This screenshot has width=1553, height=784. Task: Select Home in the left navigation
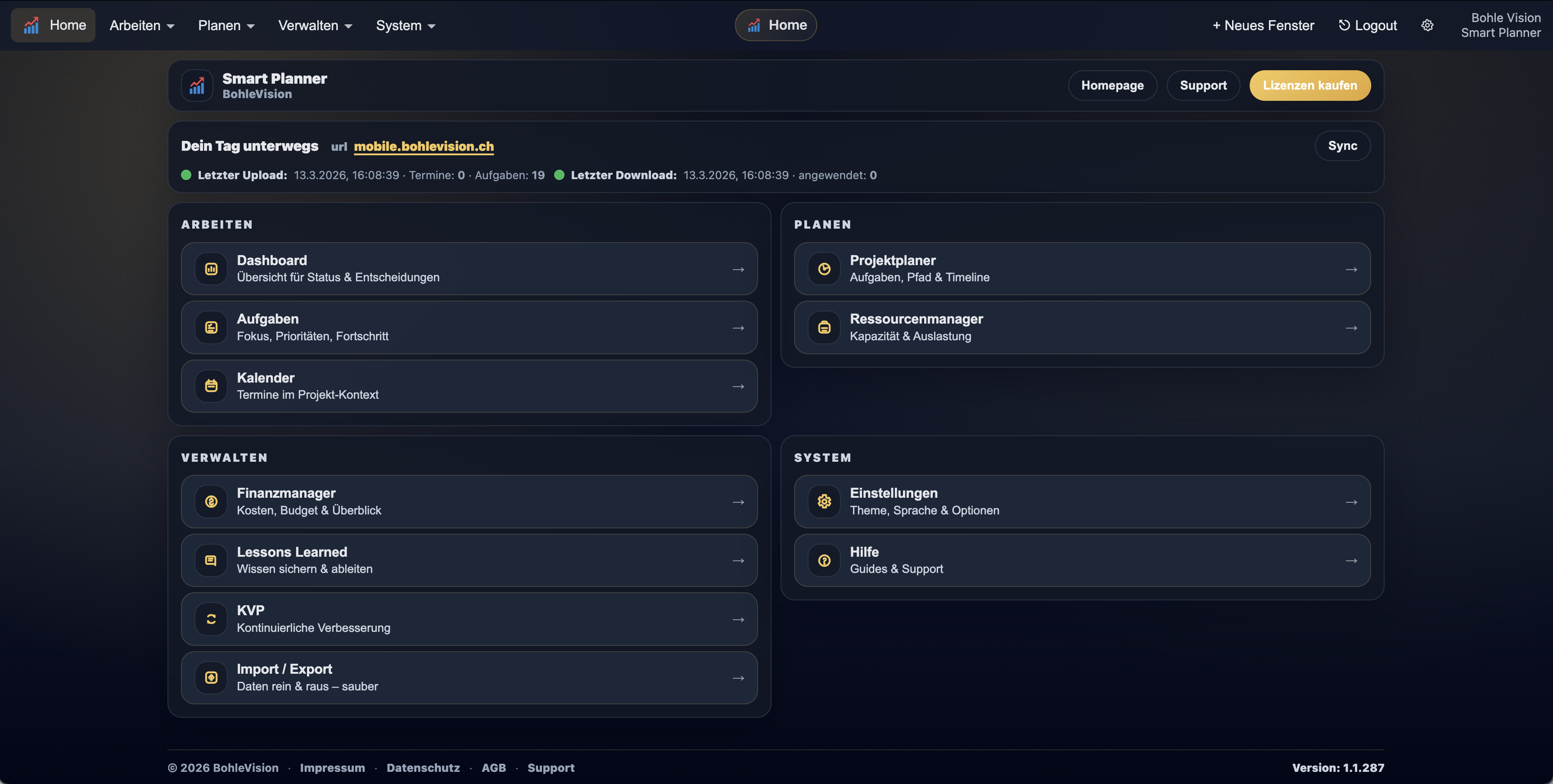[x=53, y=25]
